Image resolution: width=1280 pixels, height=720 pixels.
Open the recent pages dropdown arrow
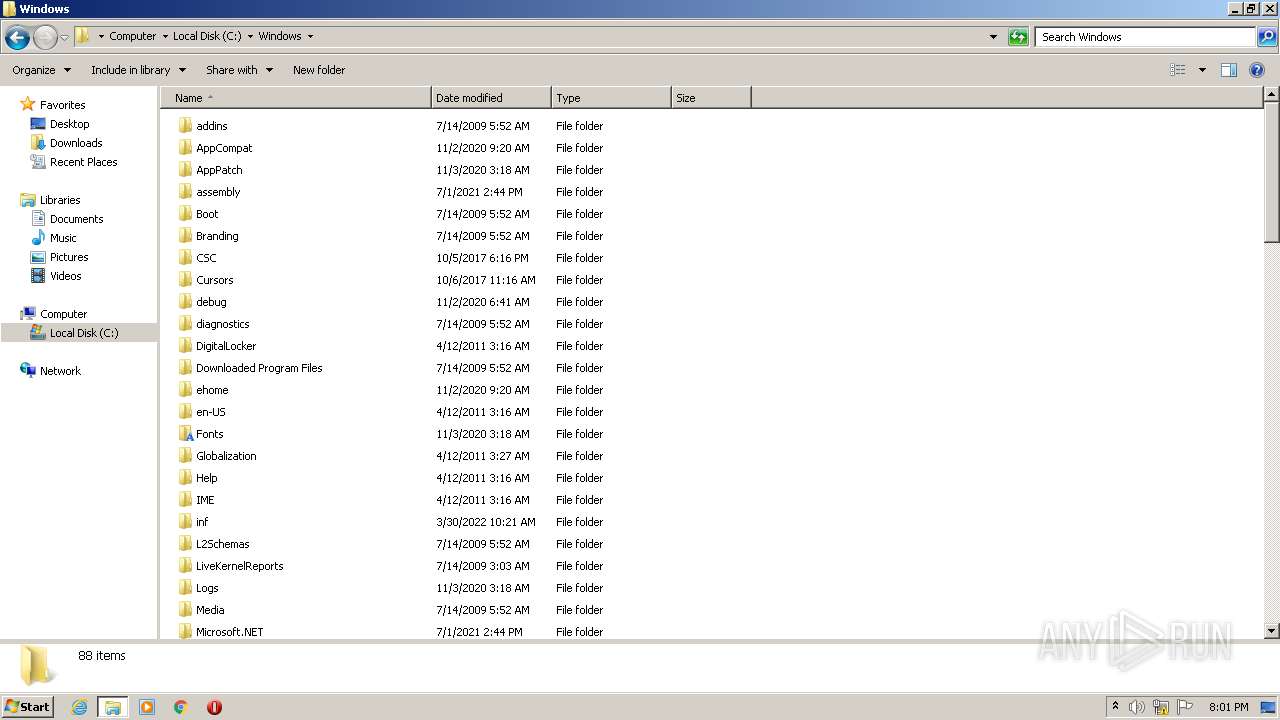[x=64, y=38]
